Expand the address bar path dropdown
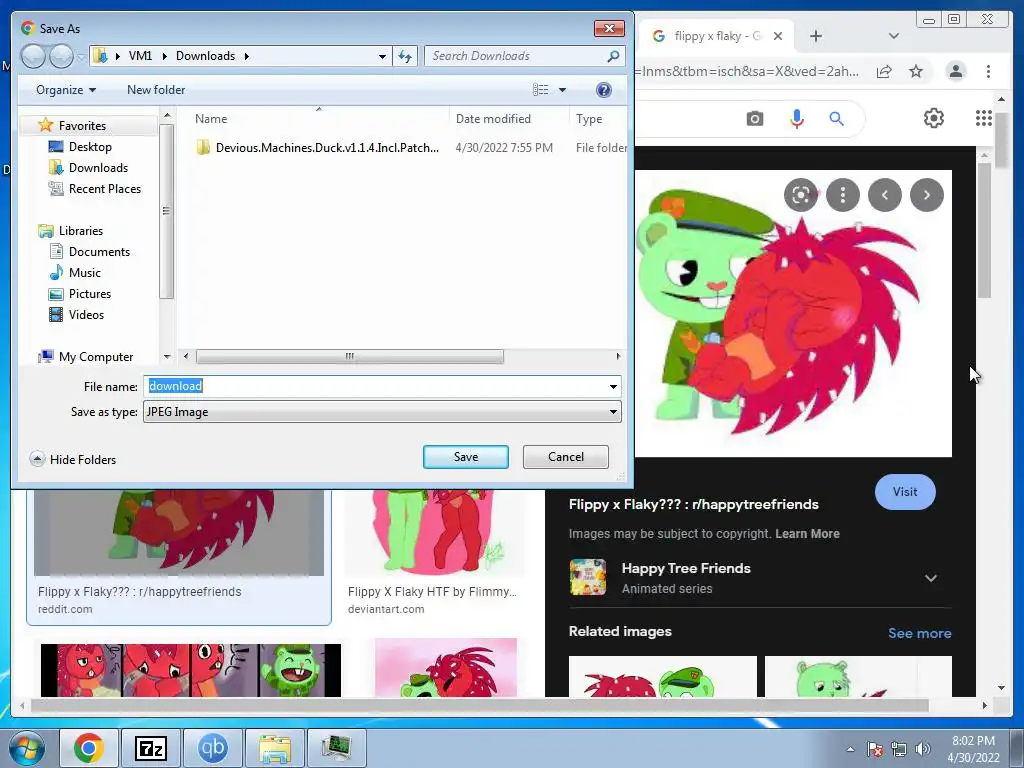Screen dimensions: 1024x768 click(x=382, y=56)
